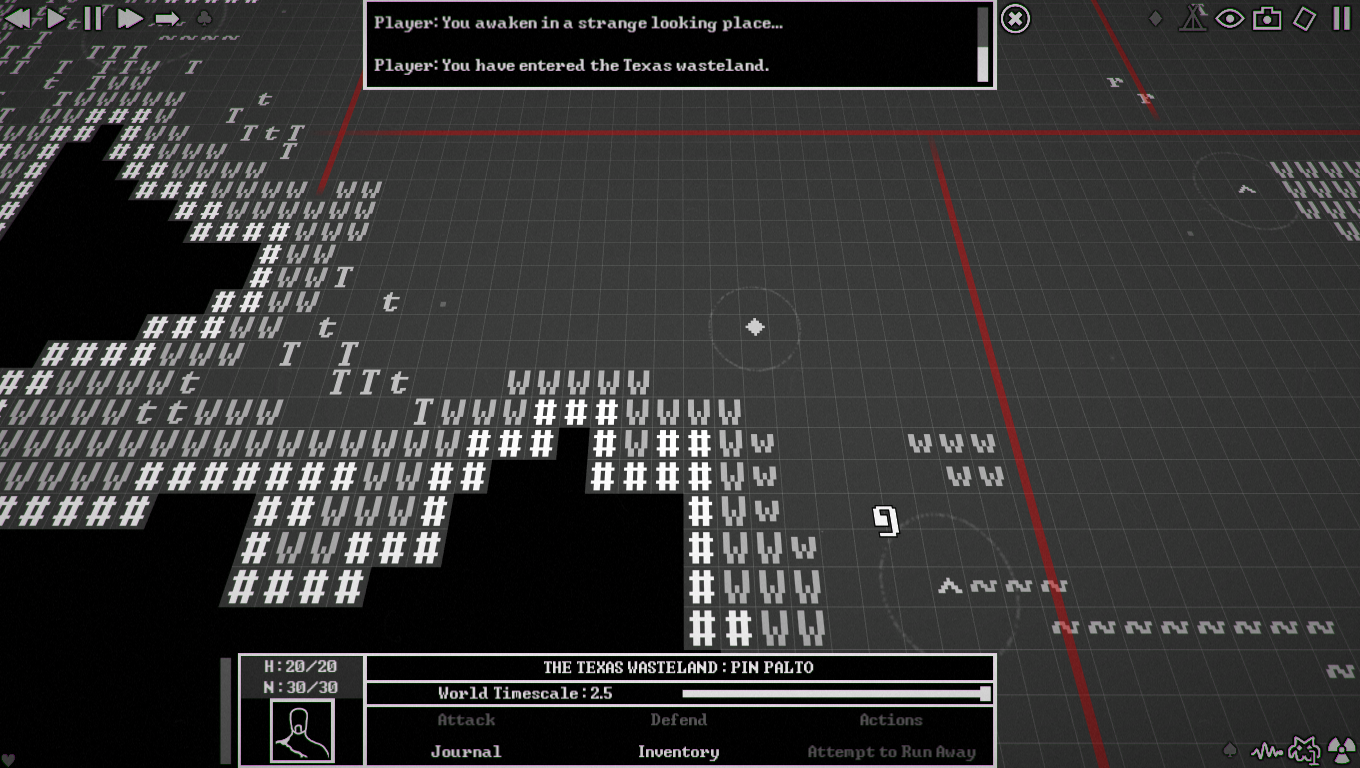1360x768 pixels.
Task: Click the club suit icon
Action: [203, 19]
